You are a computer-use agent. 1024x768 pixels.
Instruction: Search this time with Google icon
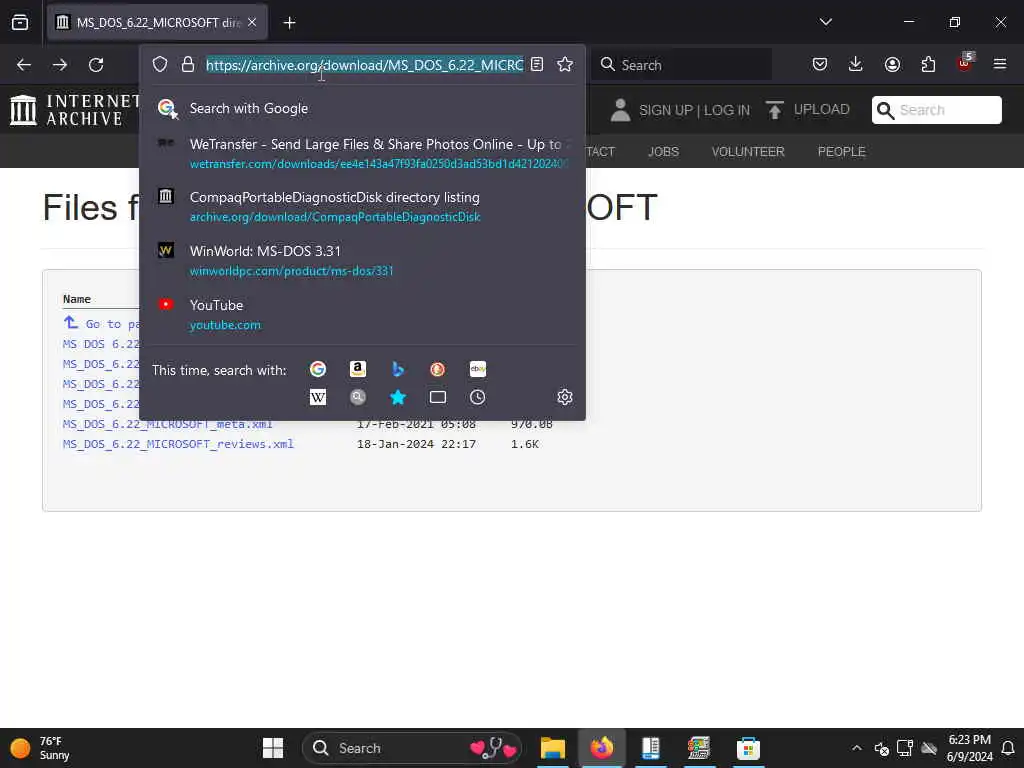(x=318, y=369)
